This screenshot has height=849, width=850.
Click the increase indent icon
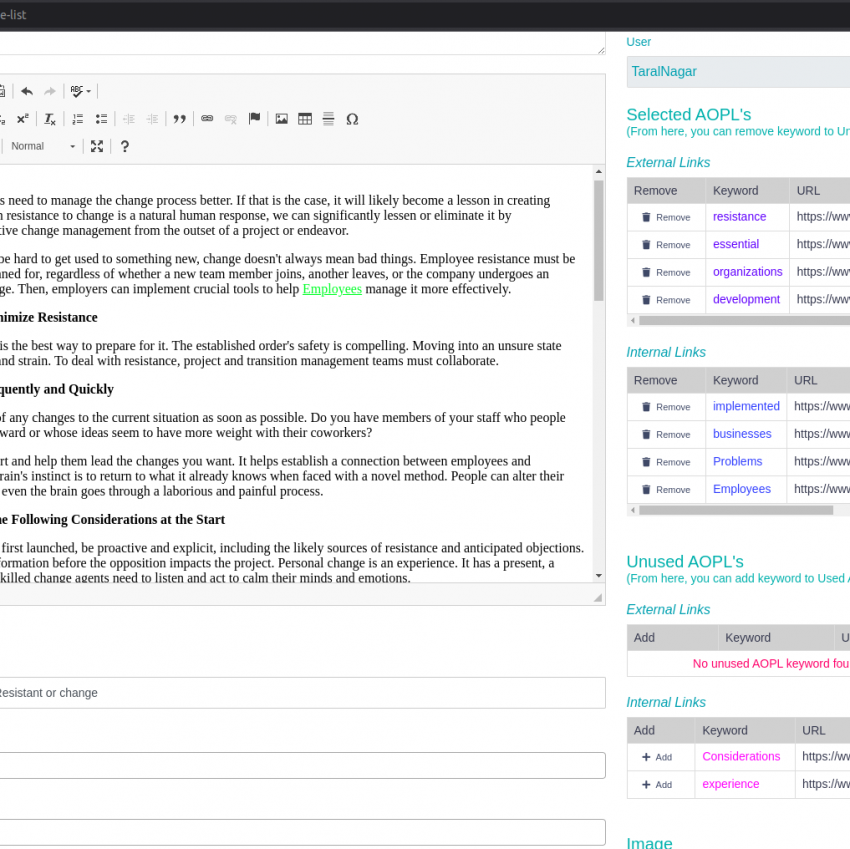152,119
